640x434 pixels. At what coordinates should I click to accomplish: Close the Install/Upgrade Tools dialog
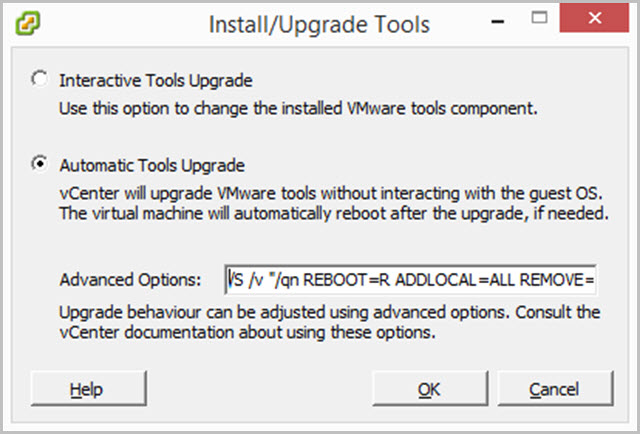click(594, 18)
